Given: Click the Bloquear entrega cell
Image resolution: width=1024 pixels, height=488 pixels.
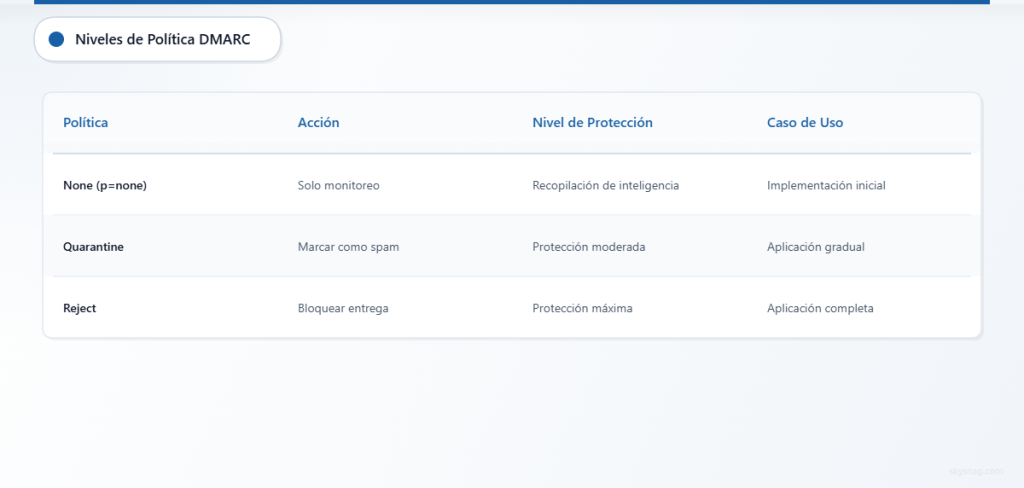Looking at the screenshot, I should [343, 308].
